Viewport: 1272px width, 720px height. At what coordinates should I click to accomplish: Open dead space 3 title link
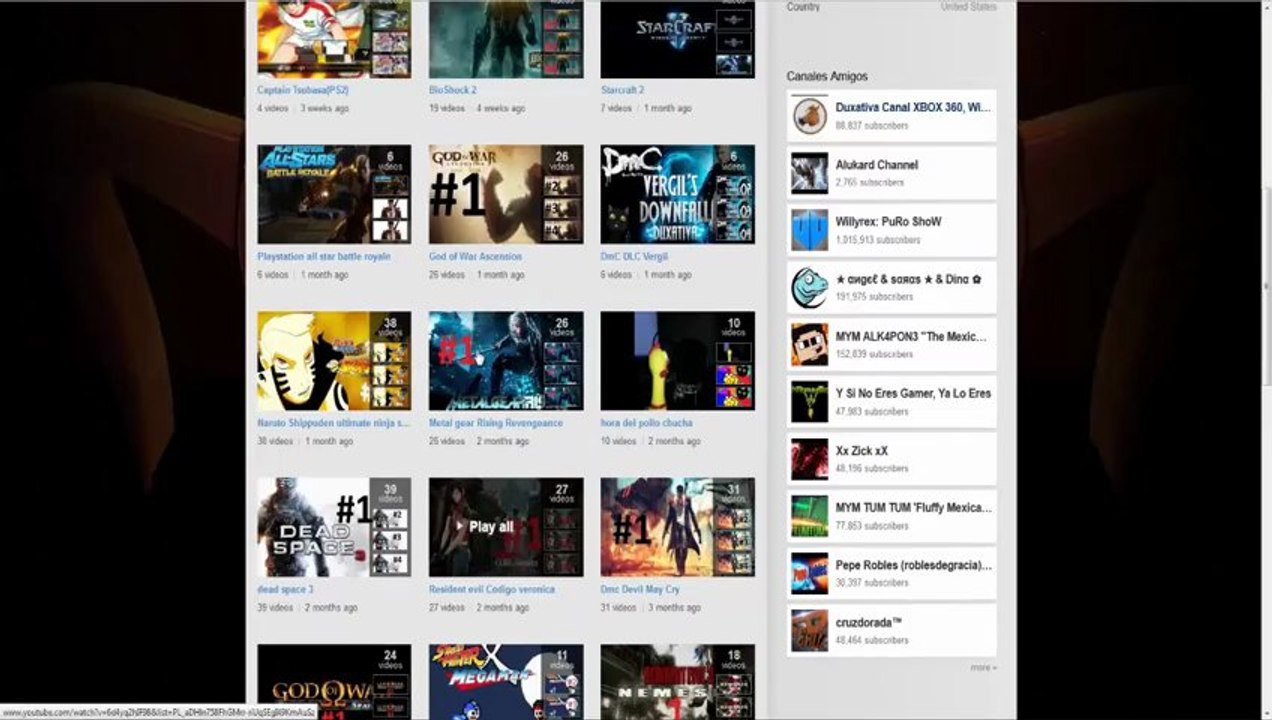coord(285,589)
